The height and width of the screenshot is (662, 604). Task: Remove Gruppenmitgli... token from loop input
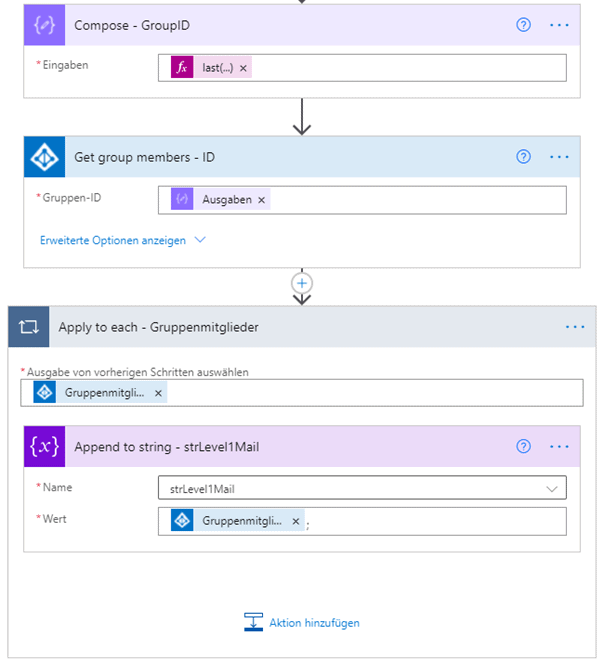click(158, 393)
